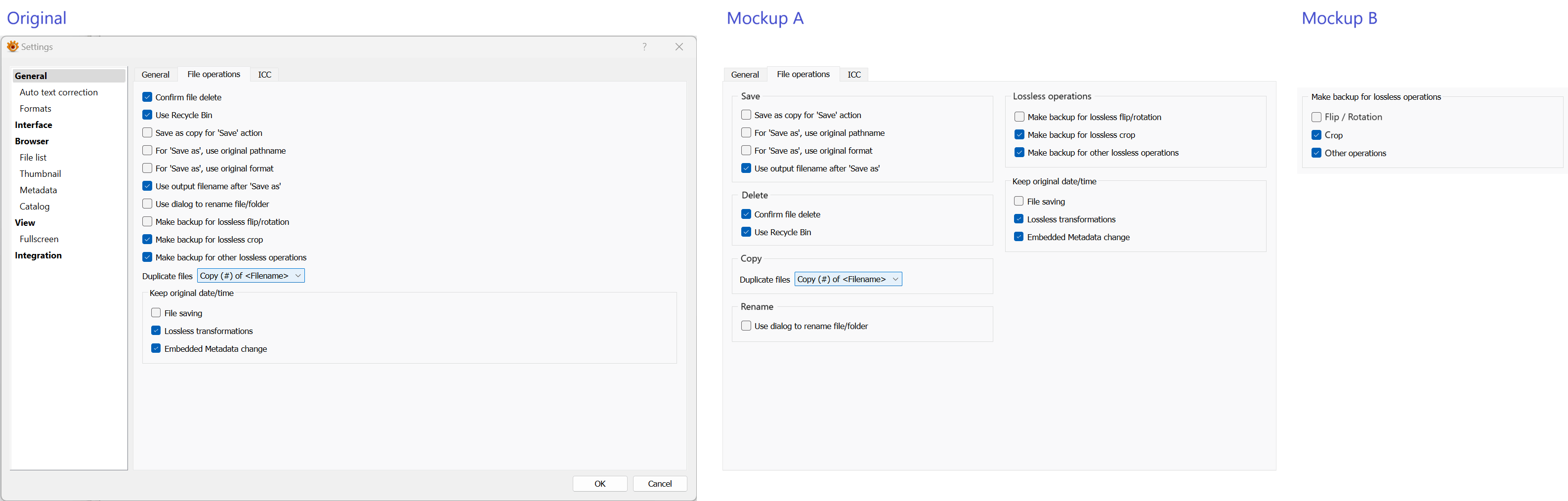Click the XnView icon in Settings title bar
Viewport: 1568px width, 501px height.
point(12,47)
